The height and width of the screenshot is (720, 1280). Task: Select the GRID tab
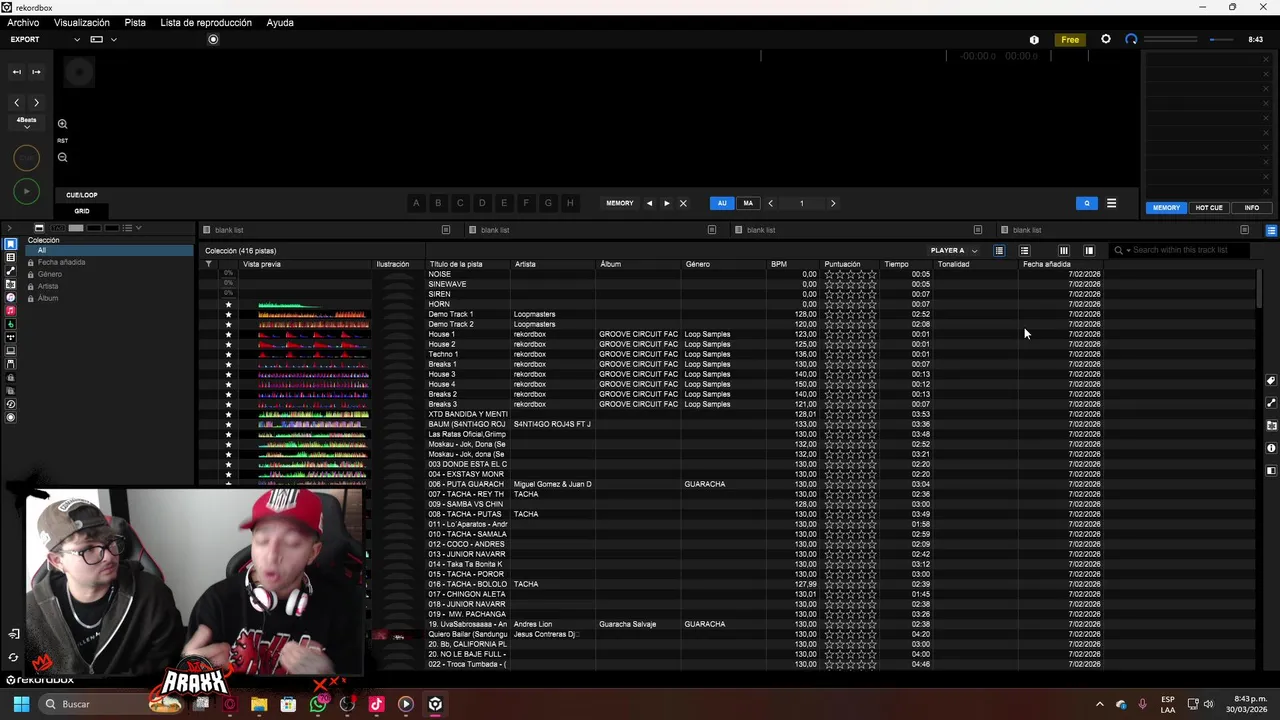82,211
